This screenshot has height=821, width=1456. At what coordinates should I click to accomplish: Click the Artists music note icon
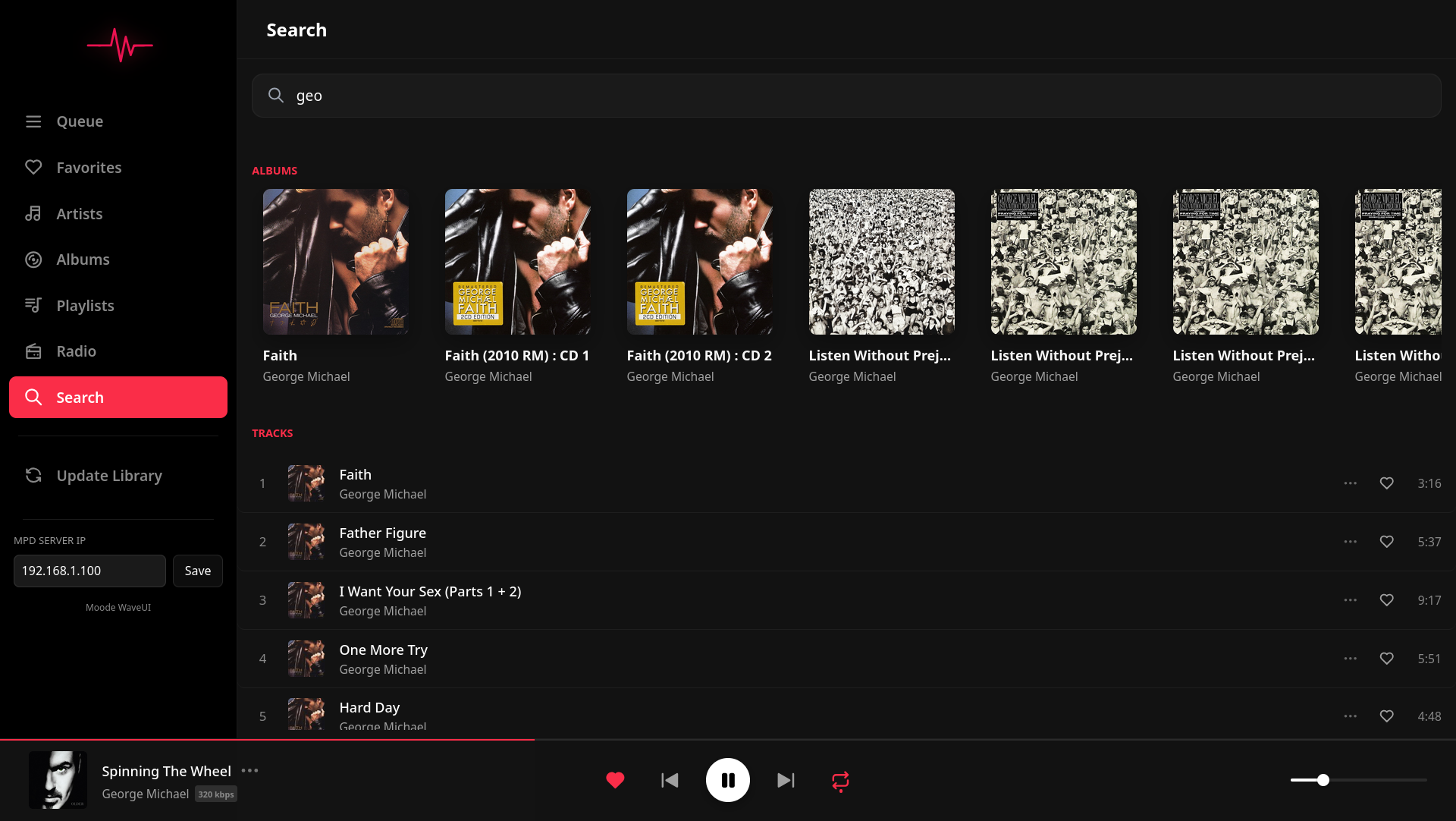pyautogui.click(x=33, y=214)
